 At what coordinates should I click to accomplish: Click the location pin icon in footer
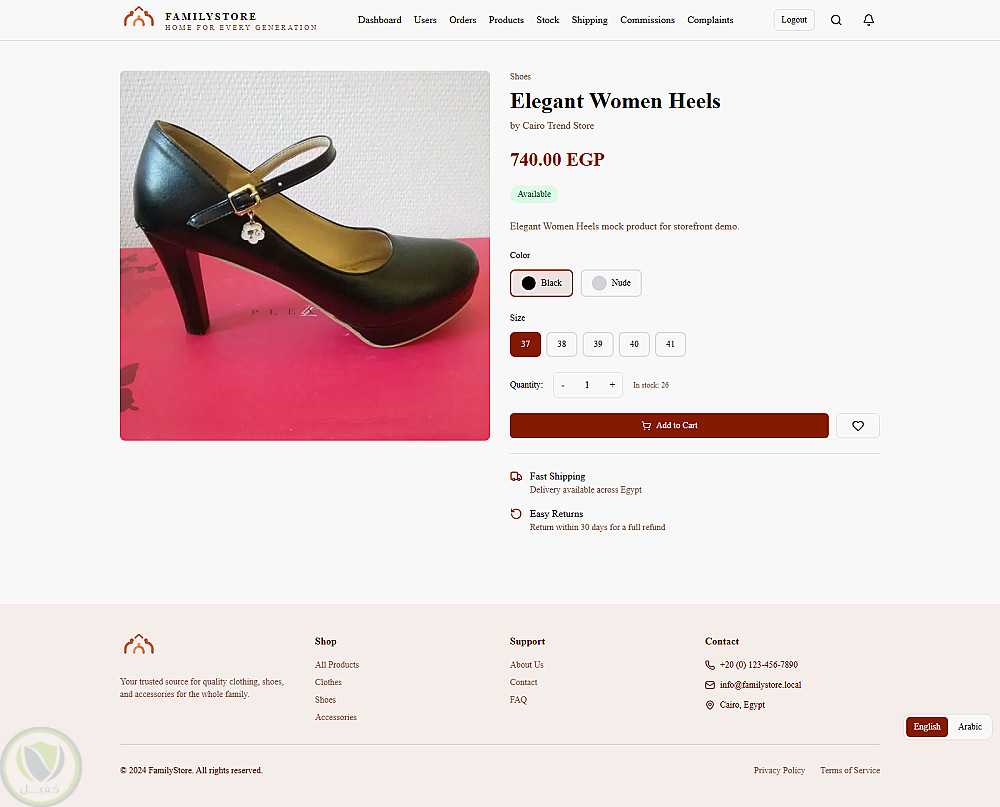pyautogui.click(x=709, y=705)
